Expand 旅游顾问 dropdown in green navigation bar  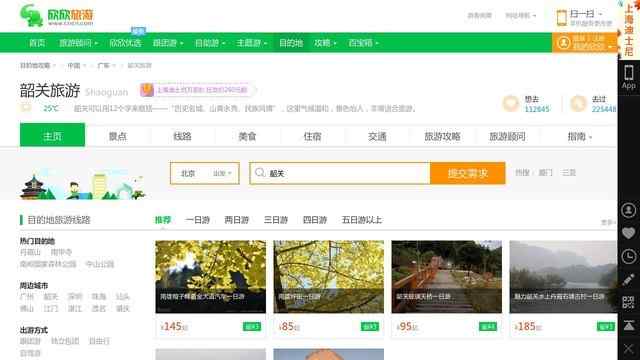[x=79, y=43]
